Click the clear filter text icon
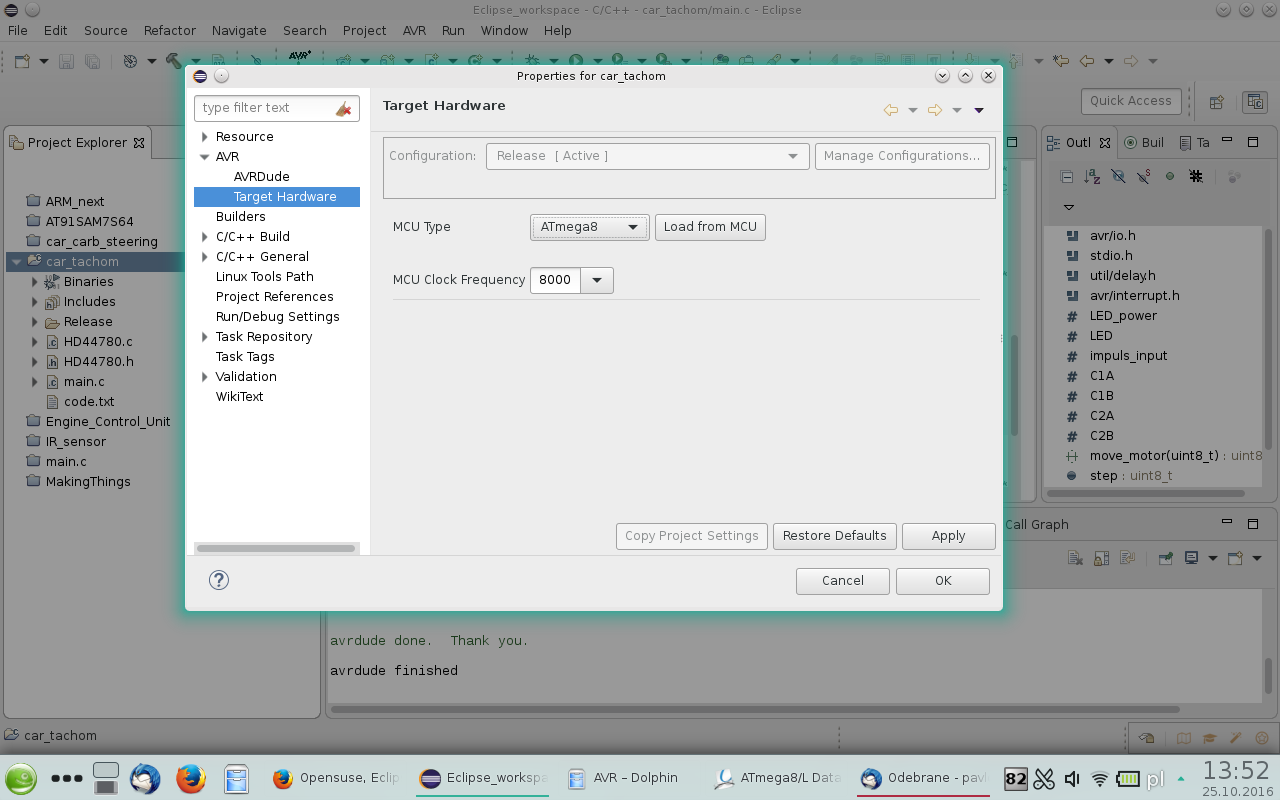 [343, 108]
